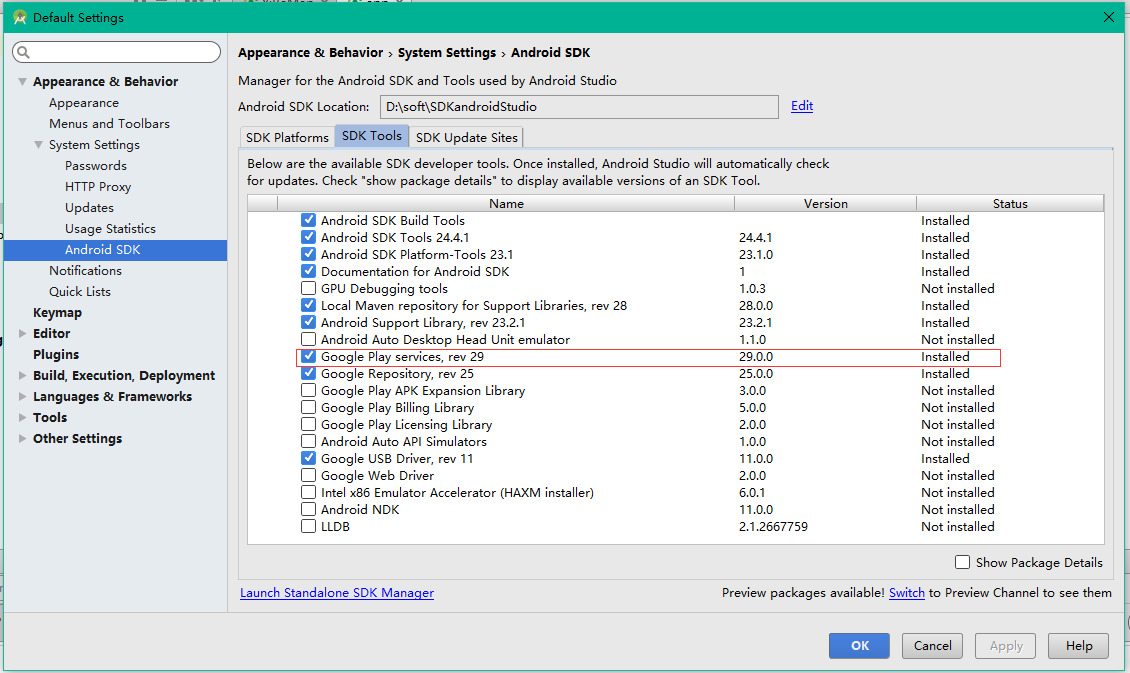1130x673 pixels.
Task: Click the magnifier icon in search box
Action: pyautogui.click(x=24, y=52)
